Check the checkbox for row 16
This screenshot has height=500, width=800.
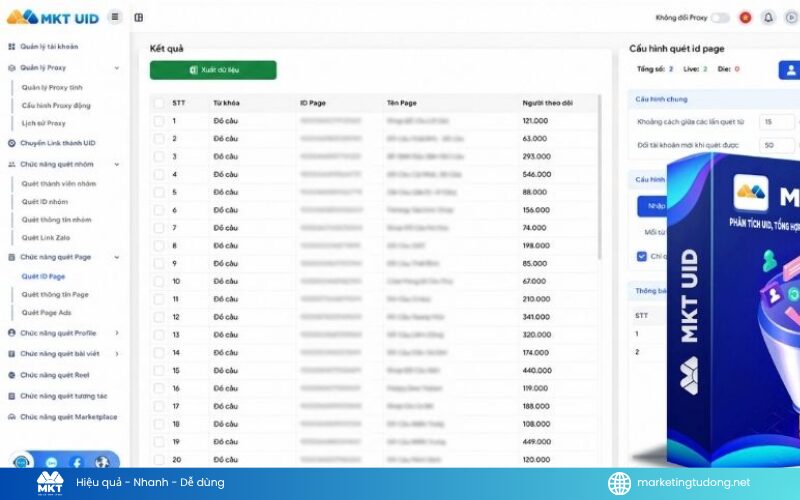tap(159, 388)
